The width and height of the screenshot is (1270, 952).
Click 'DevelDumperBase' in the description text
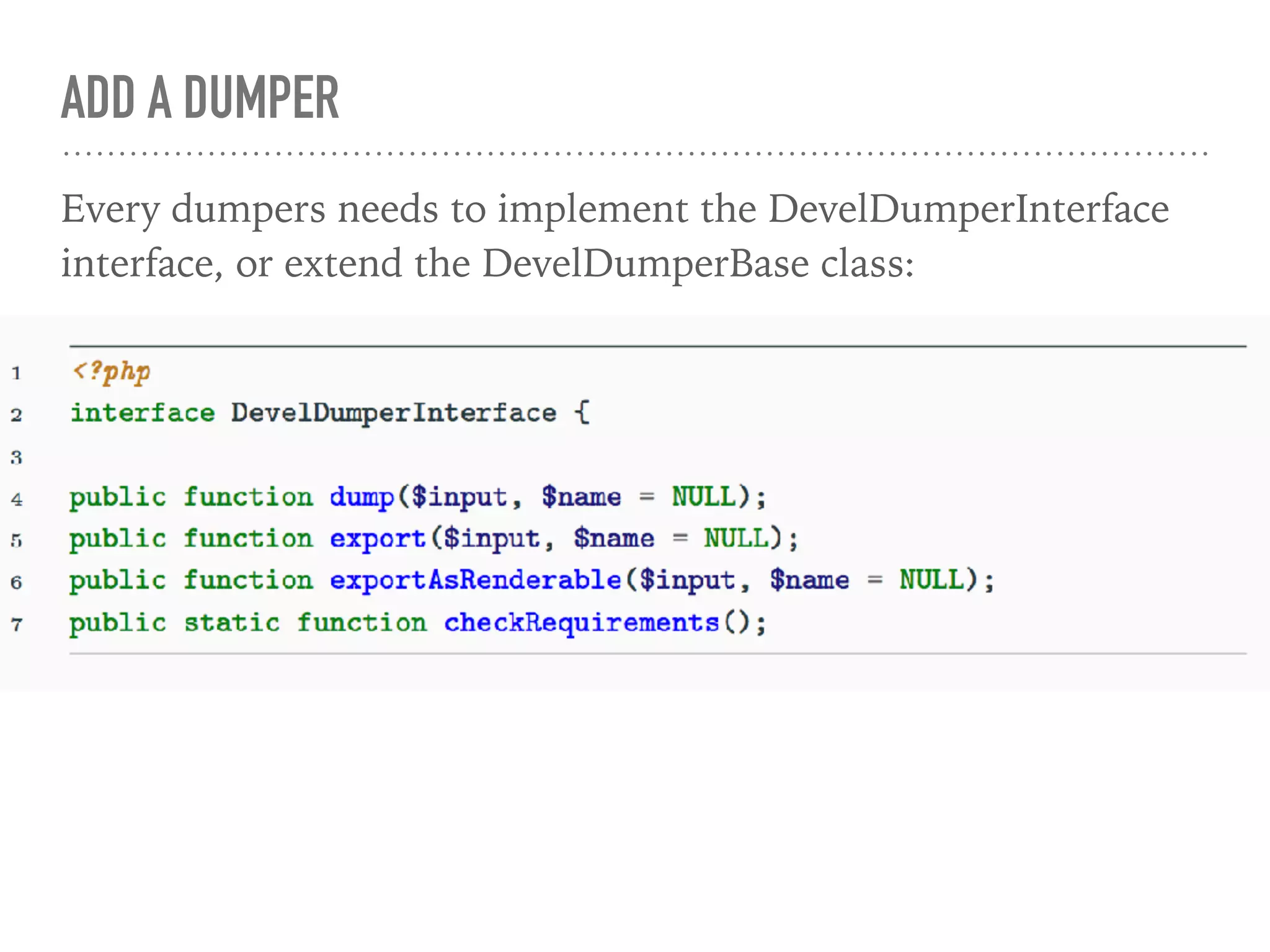point(646,263)
